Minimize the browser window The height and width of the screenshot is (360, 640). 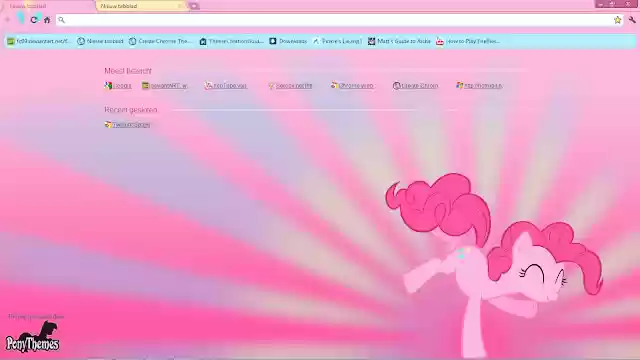[x=600, y=4]
